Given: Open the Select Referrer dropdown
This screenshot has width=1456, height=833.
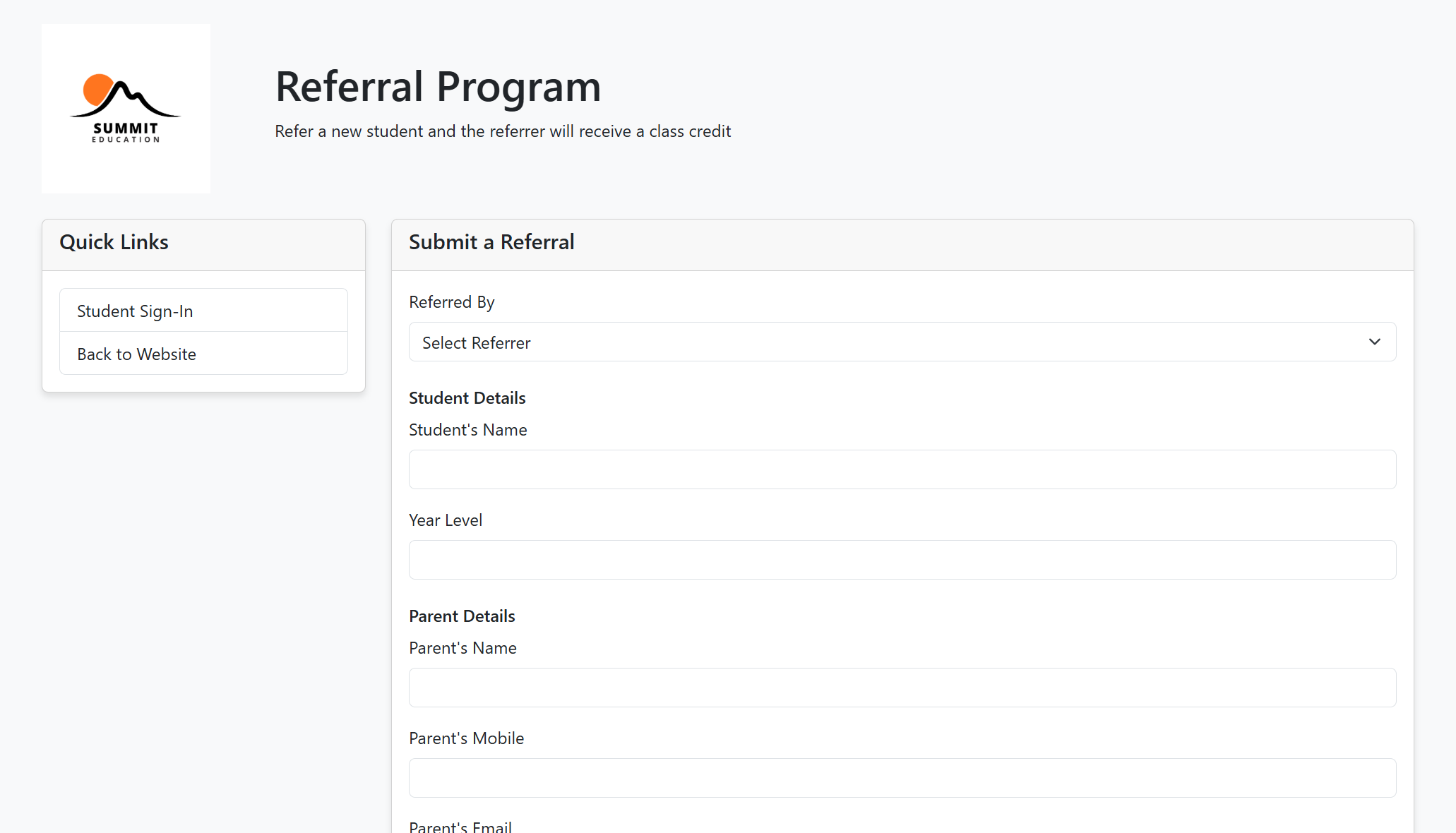Looking at the screenshot, I should pos(902,342).
